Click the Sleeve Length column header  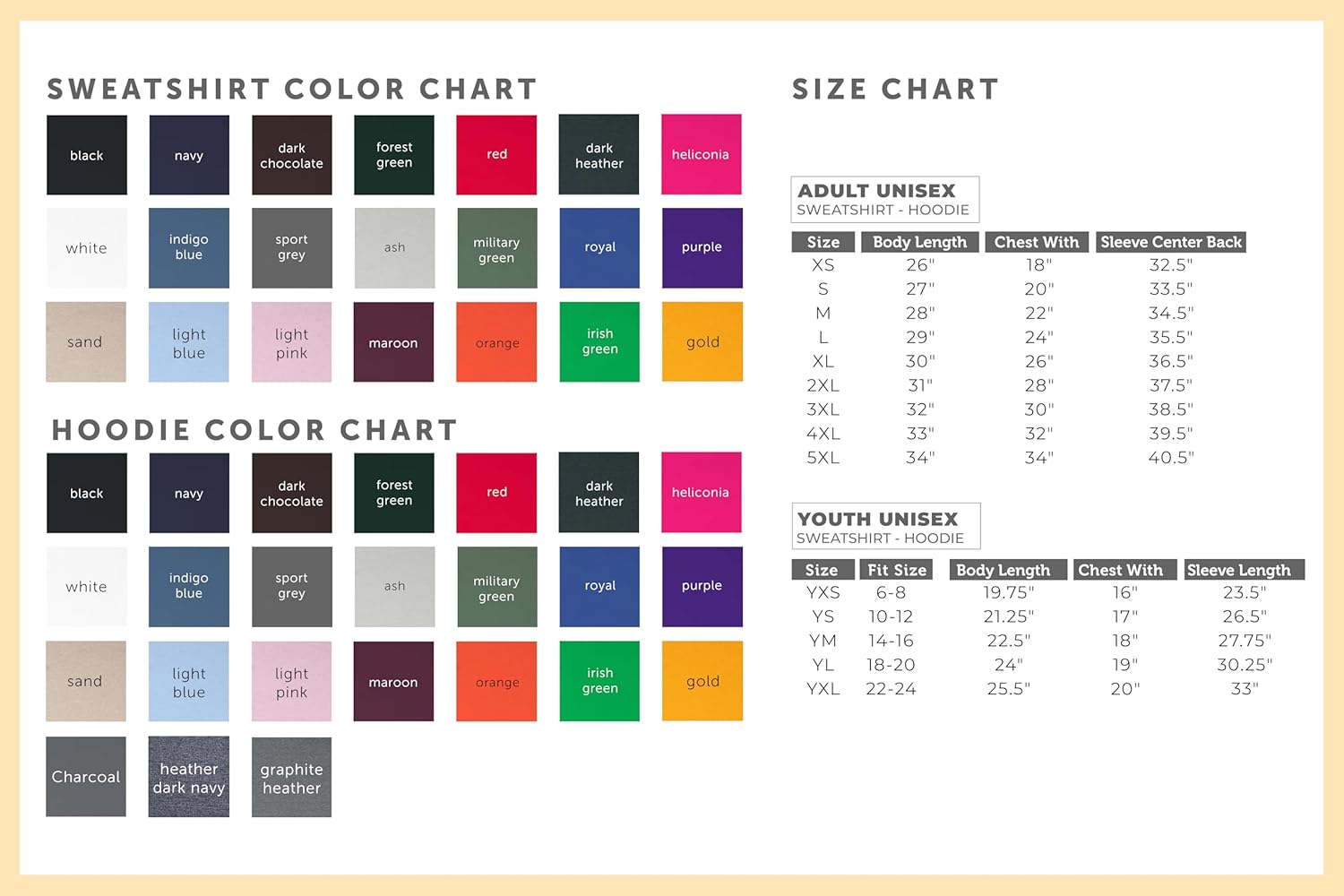coord(1239,570)
